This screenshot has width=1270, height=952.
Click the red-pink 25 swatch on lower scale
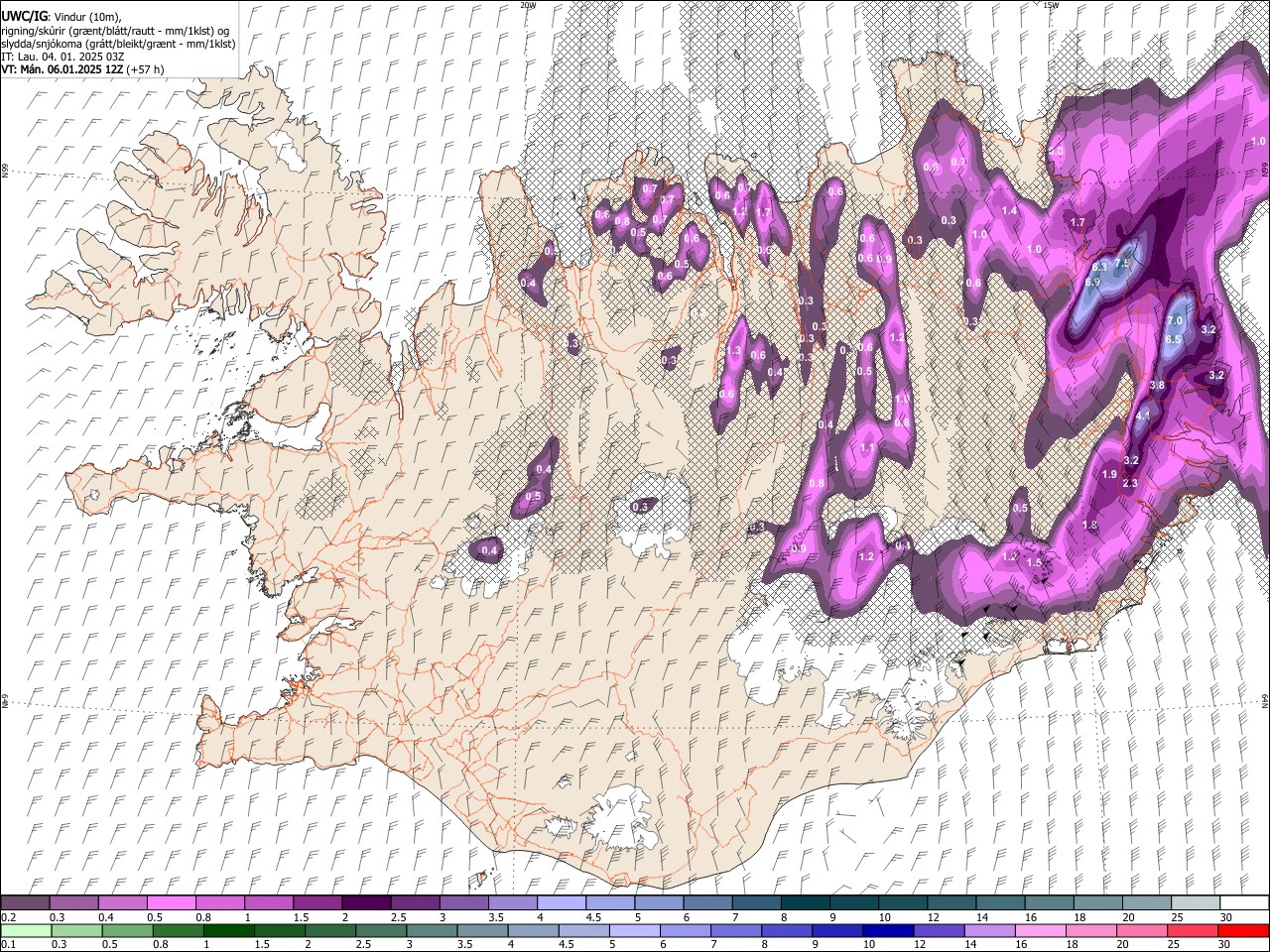click(1192, 931)
